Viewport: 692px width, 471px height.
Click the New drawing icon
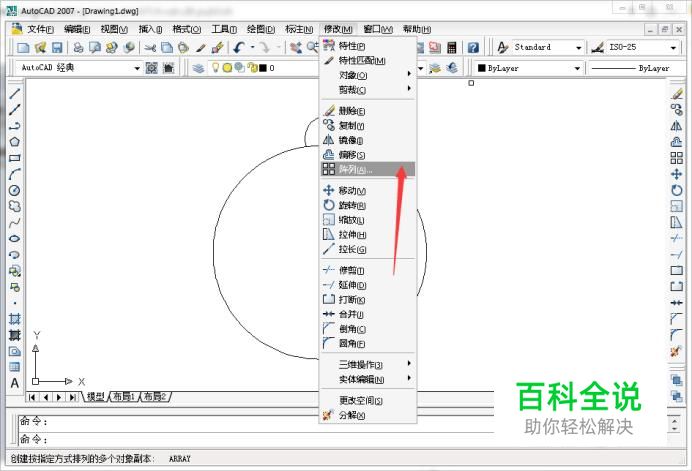click(x=23, y=47)
